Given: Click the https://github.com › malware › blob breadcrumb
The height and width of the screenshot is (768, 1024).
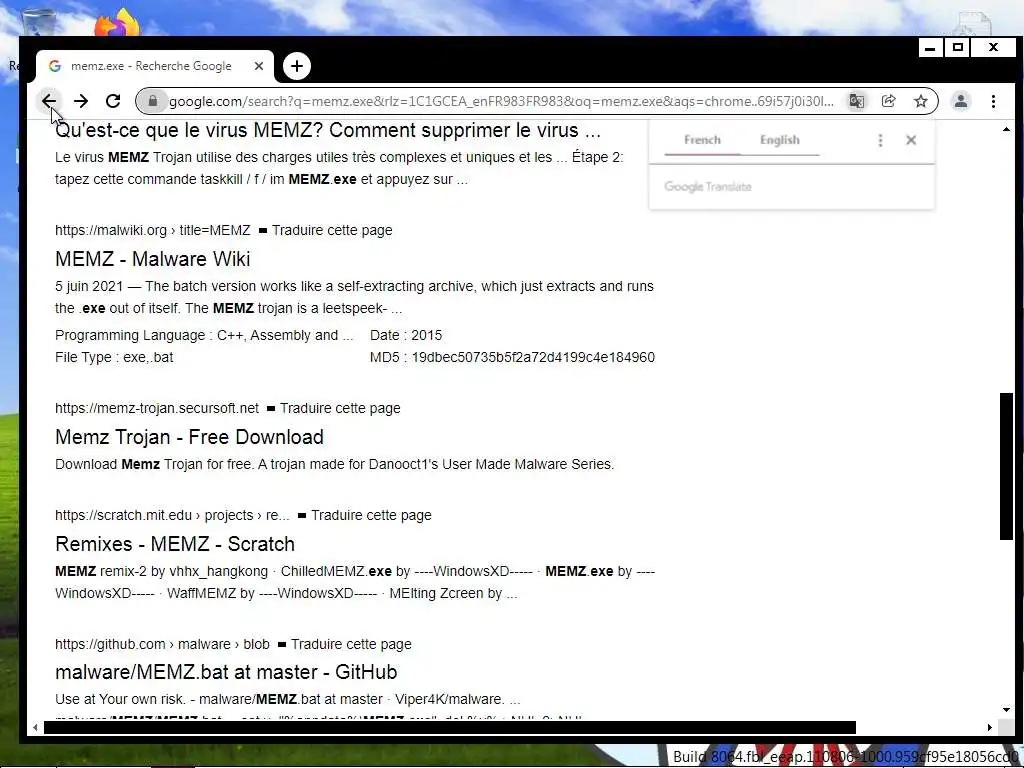Looking at the screenshot, I should [162, 645].
